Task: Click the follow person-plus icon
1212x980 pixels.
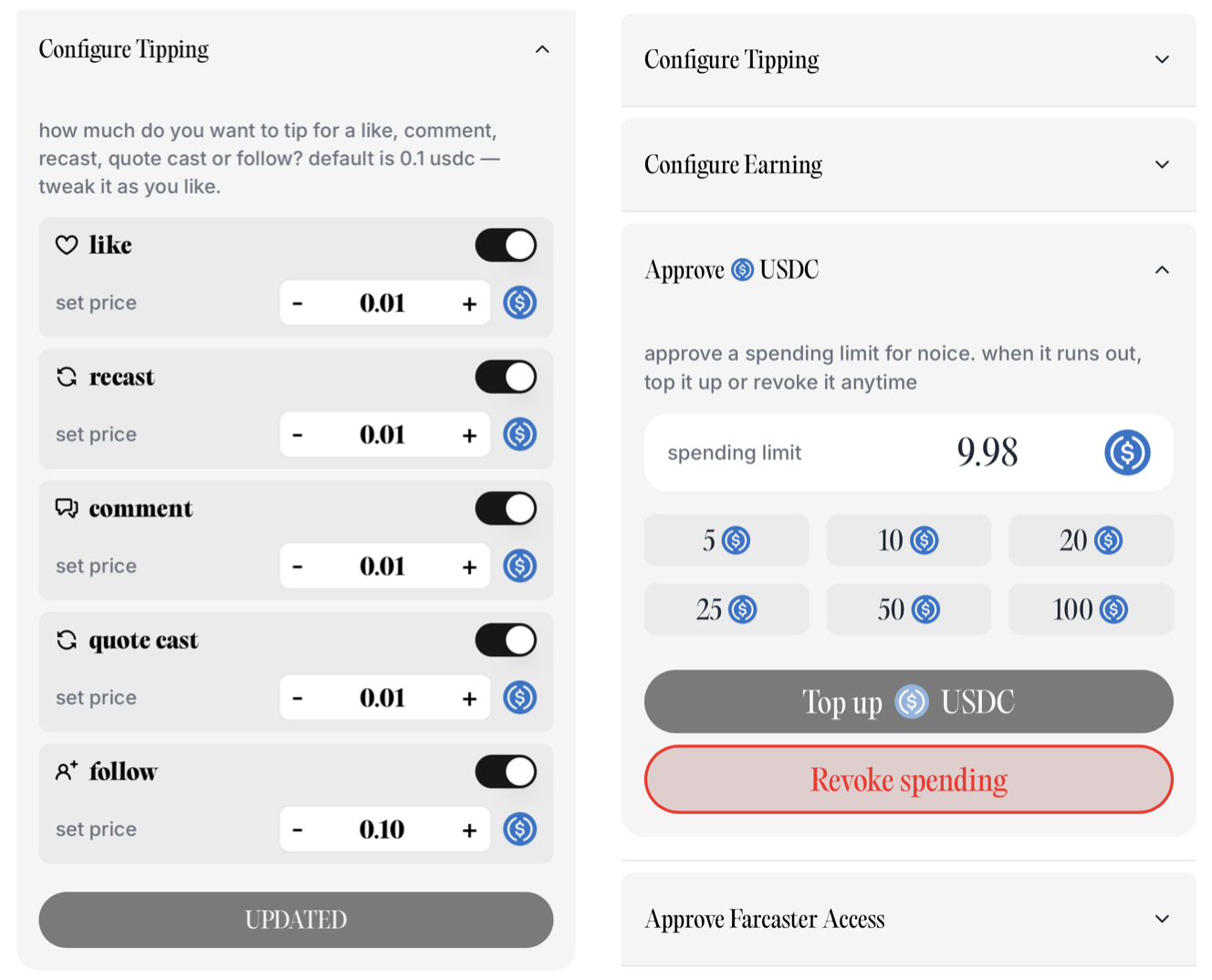Action: 67,772
